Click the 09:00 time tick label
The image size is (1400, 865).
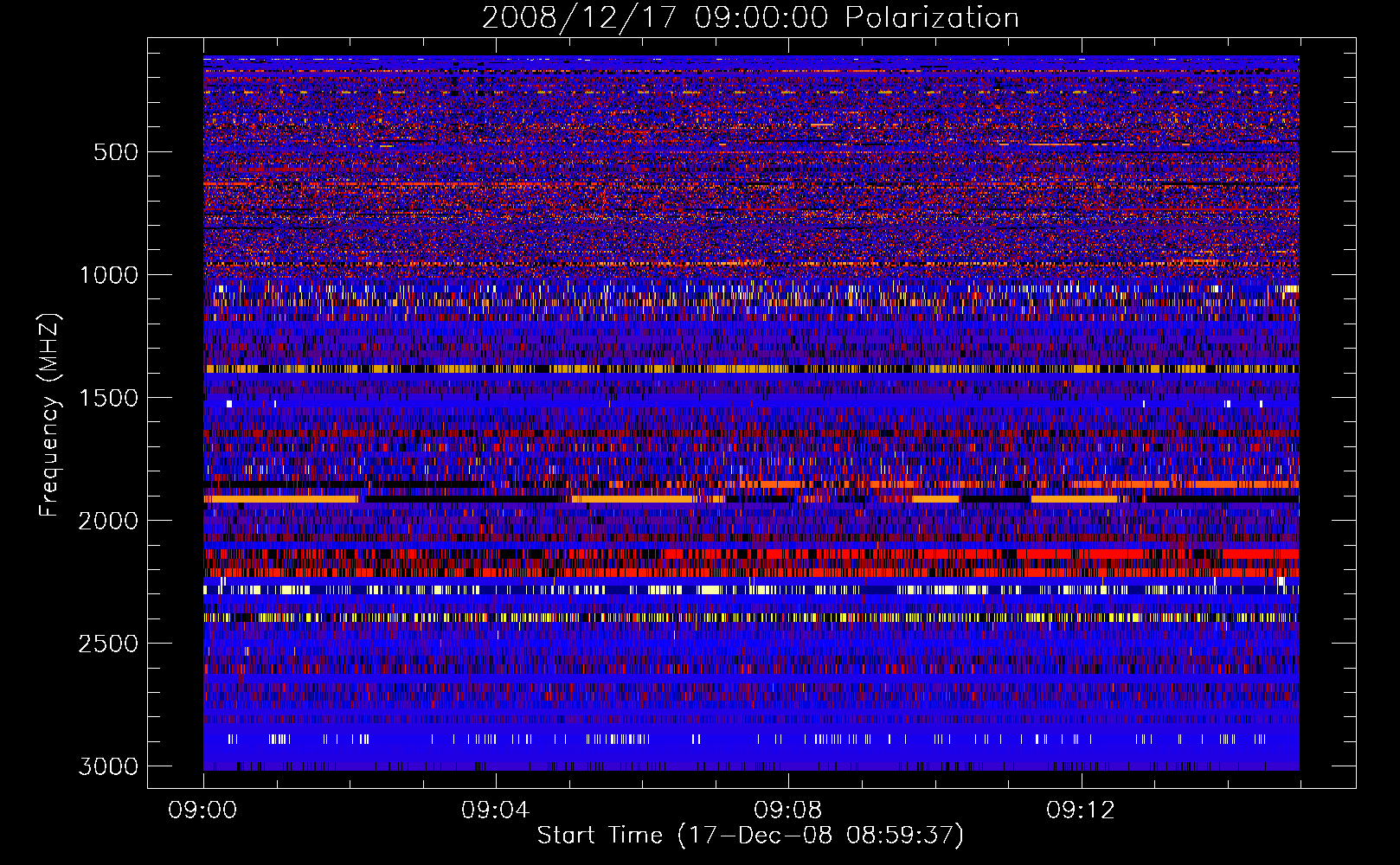[x=202, y=811]
